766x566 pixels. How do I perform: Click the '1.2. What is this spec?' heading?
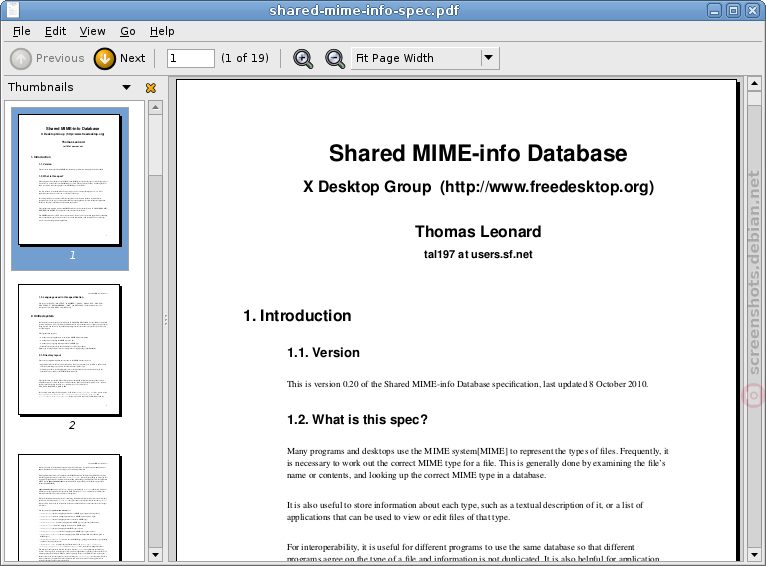click(x=357, y=420)
